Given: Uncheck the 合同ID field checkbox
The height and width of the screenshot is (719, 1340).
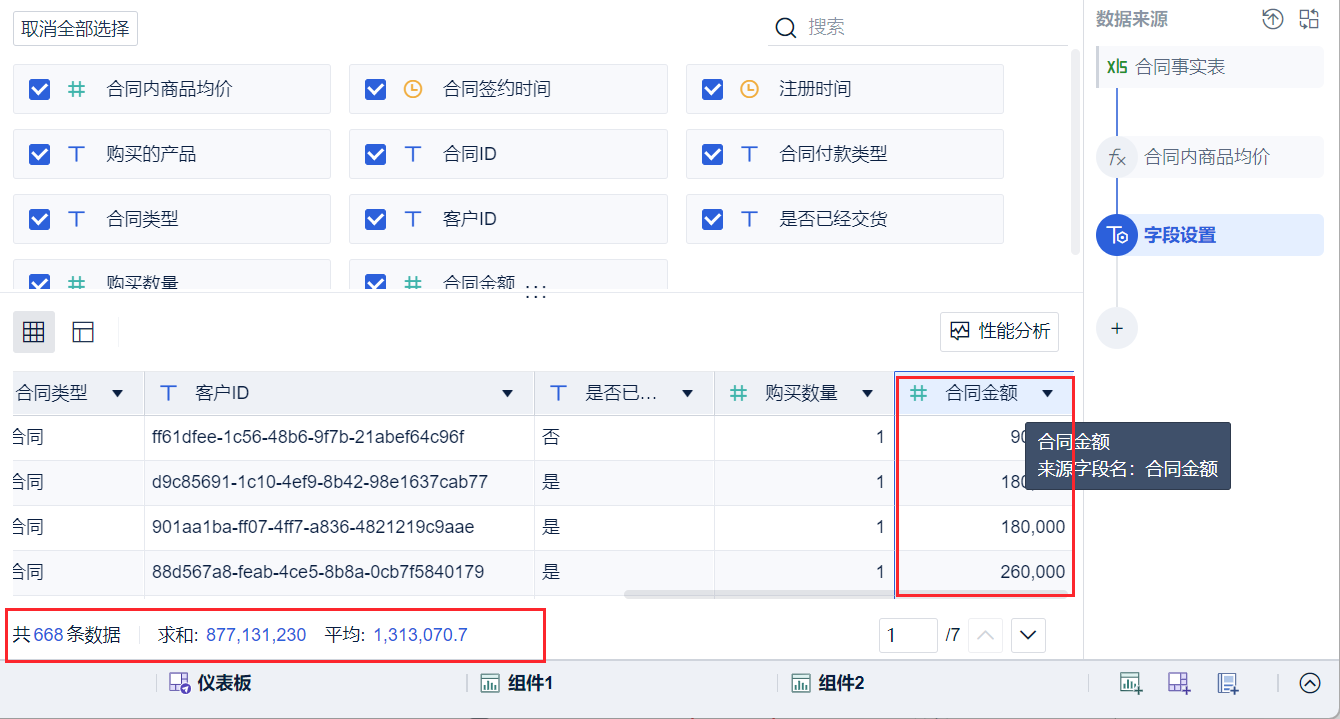Looking at the screenshot, I should 375,154.
